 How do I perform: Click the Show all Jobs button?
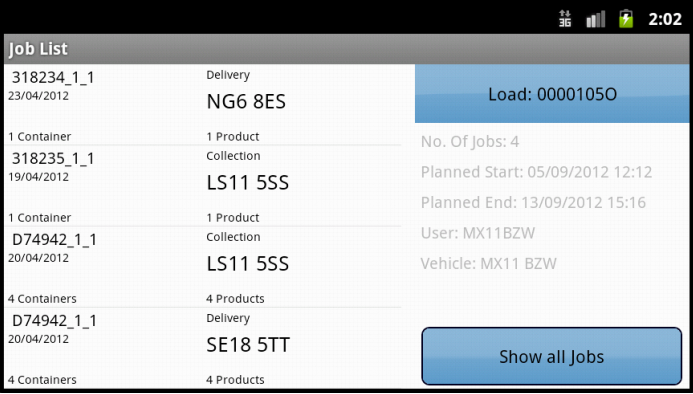pyautogui.click(x=552, y=356)
